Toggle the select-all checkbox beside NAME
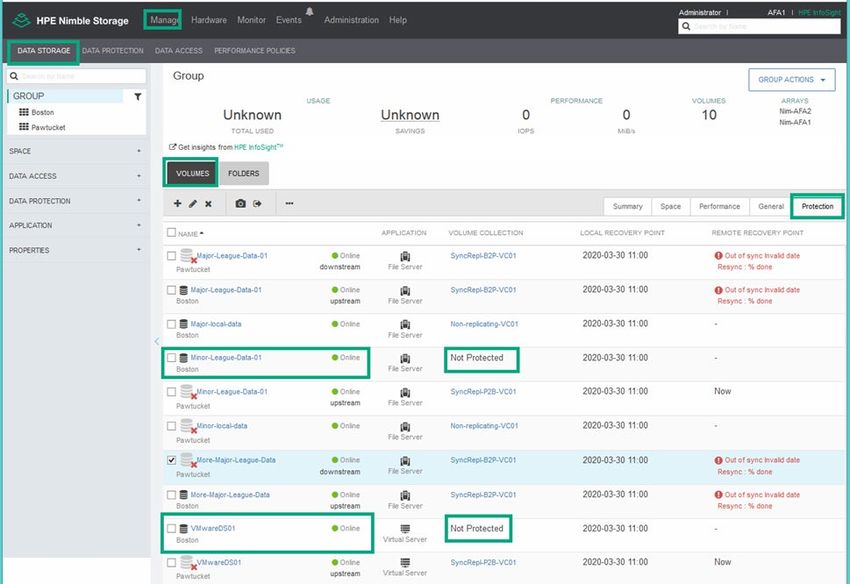 pyautogui.click(x=171, y=233)
